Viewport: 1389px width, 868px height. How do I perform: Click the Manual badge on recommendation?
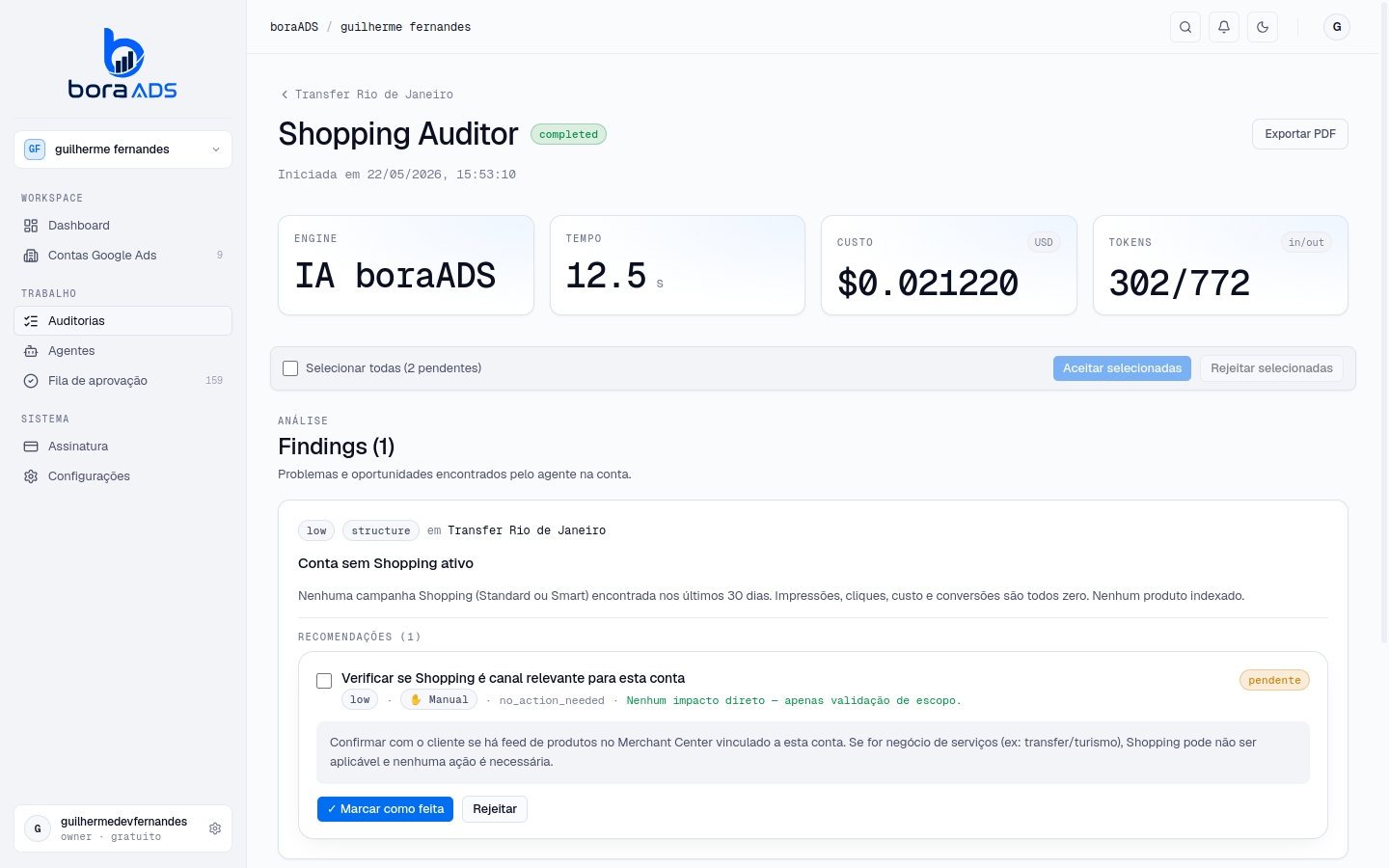pos(439,700)
